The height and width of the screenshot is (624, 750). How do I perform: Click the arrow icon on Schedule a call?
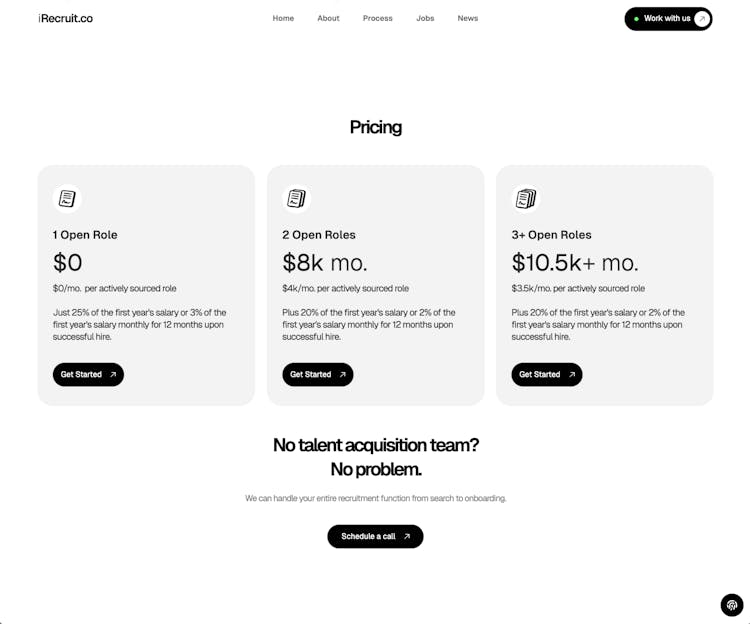pyautogui.click(x=407, y=537)
